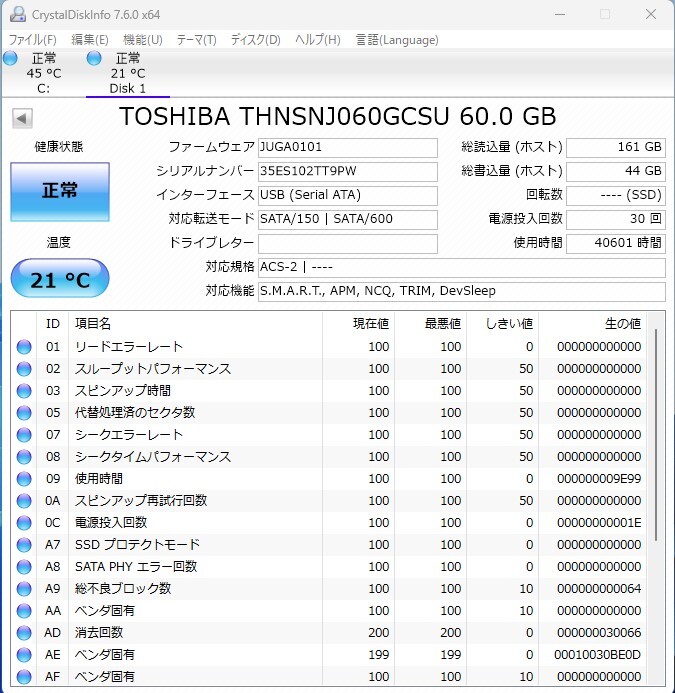
Task: Open the テーマ(T) menu
Action: [x=196, y=40]
